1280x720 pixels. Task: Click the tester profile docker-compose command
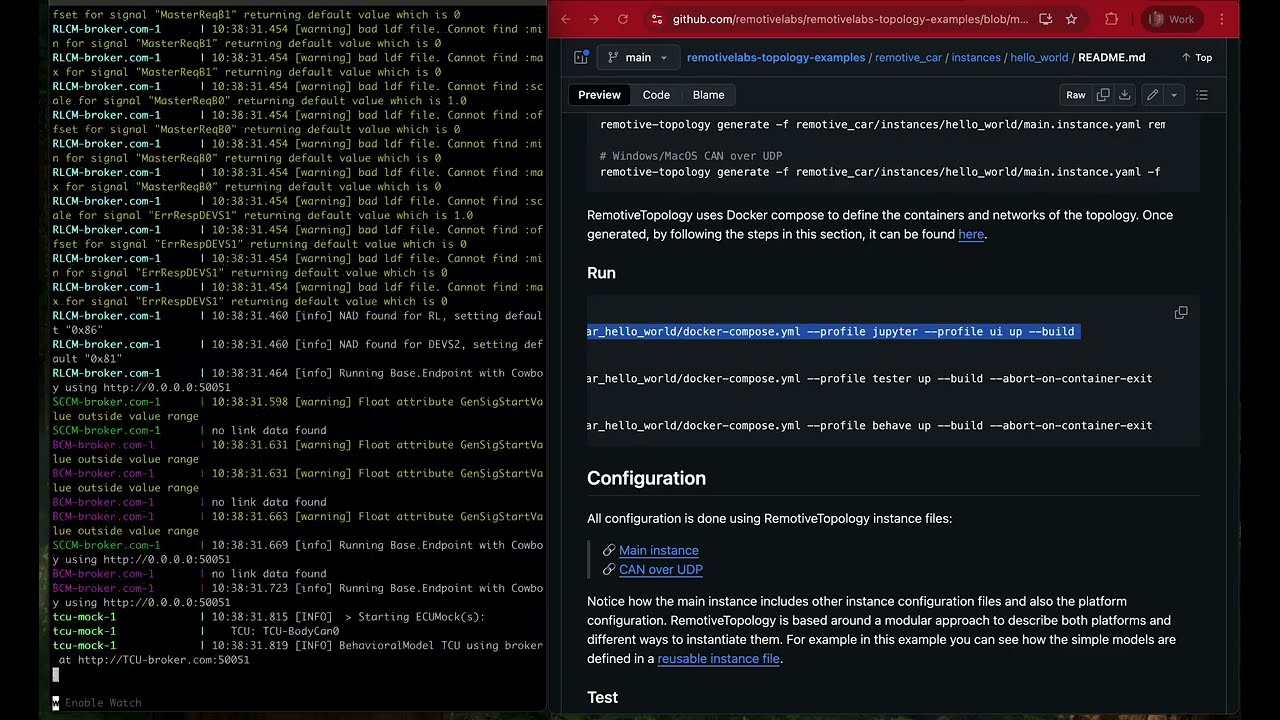click(870, 378)
